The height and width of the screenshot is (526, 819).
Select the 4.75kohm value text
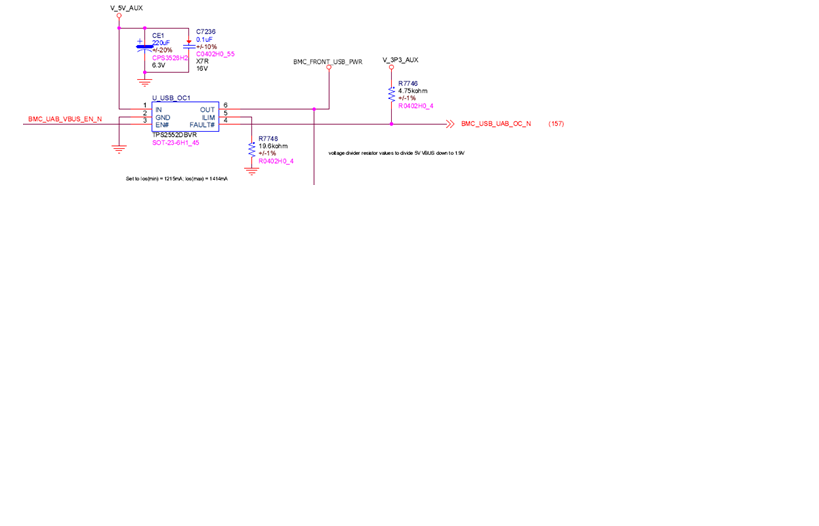click(x=413, y=91)
